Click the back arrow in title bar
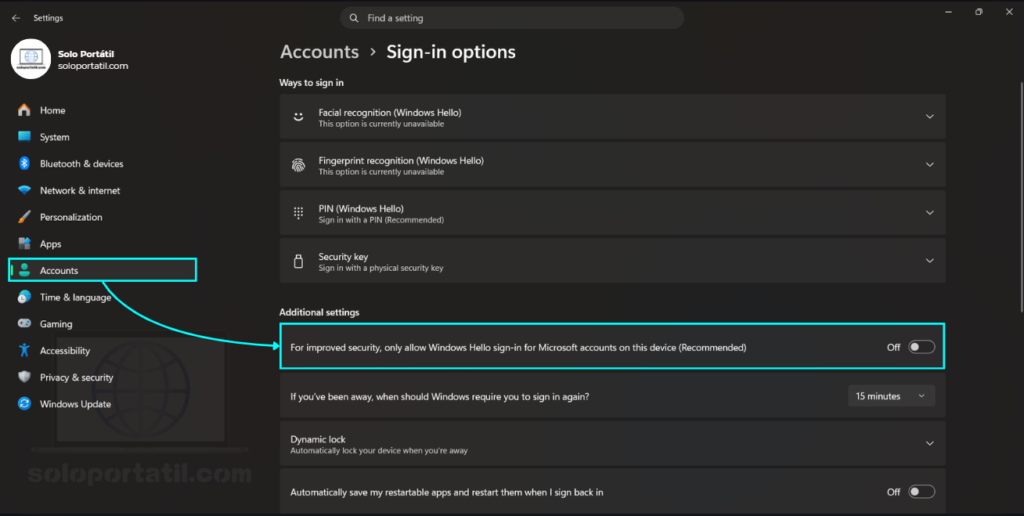 16,18
